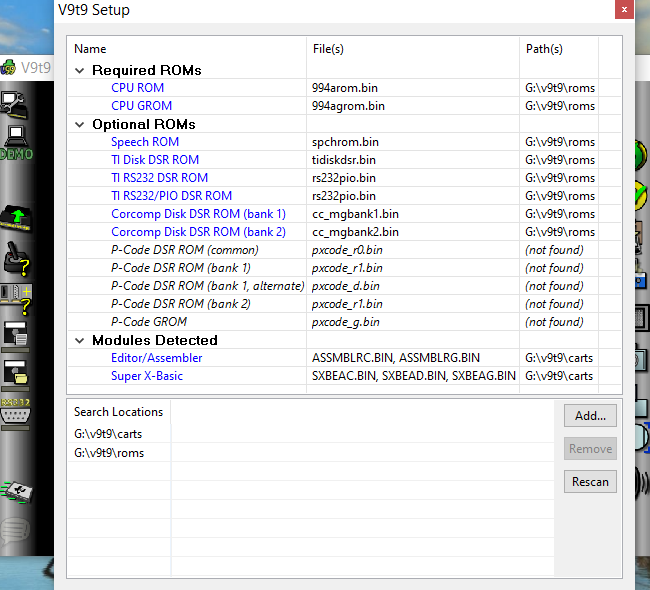This screenshot has height=590, width=650.
Task: Click the disk drive icon showing a file list
Action: coord(16,336)
